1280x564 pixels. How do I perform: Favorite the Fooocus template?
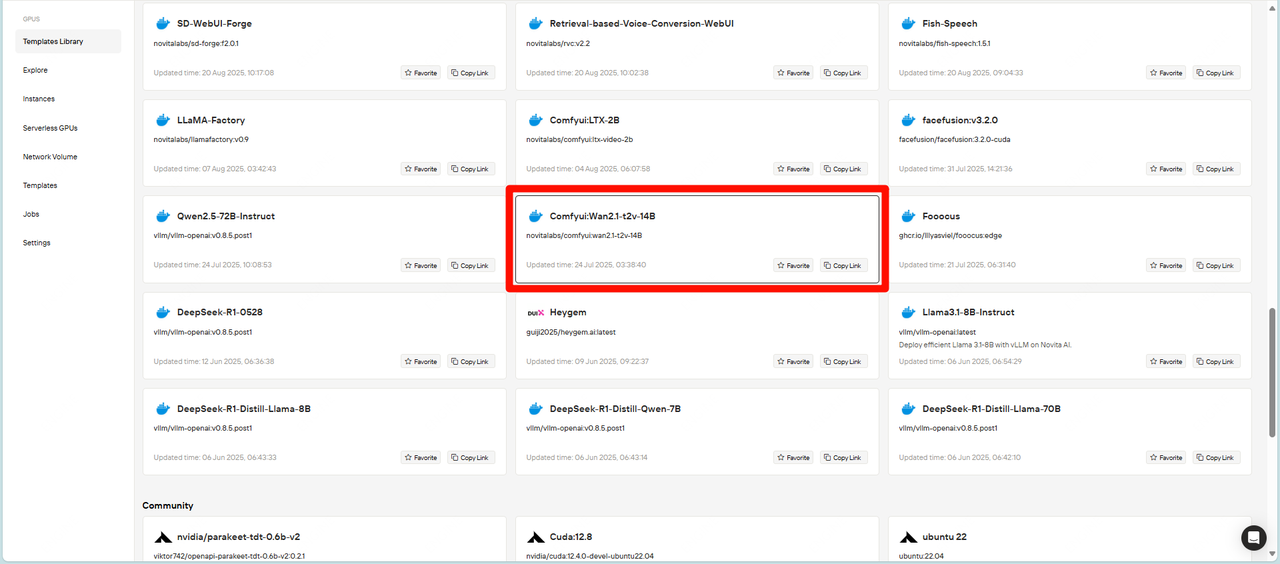[1166, 266]
